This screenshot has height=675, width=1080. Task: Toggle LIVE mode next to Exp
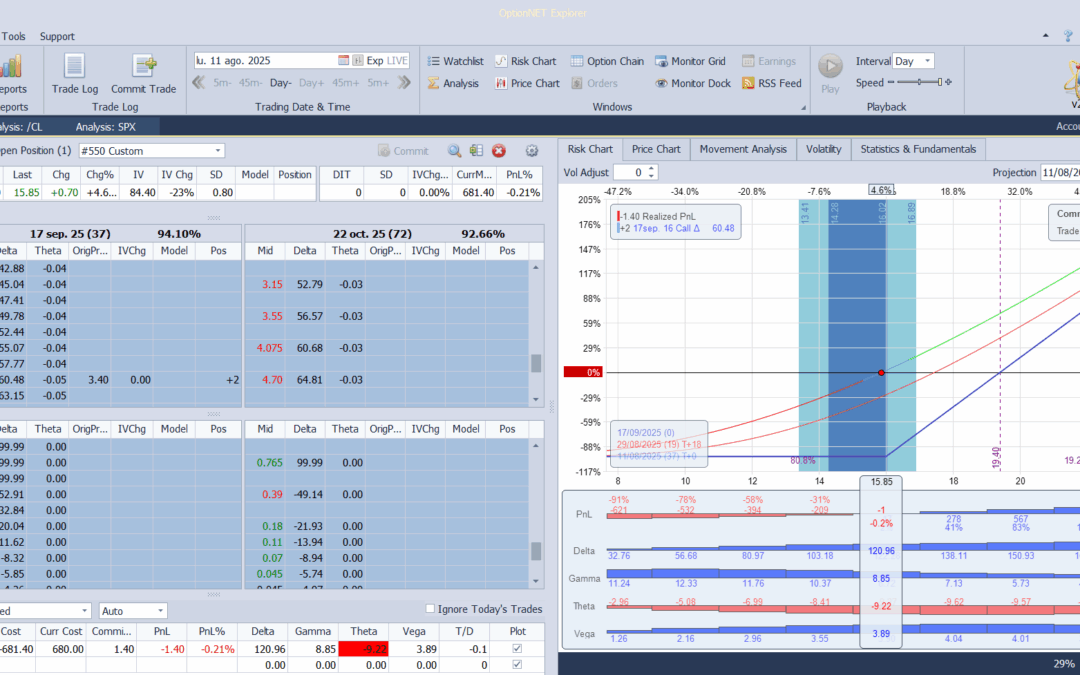click(x=397, y=61)
